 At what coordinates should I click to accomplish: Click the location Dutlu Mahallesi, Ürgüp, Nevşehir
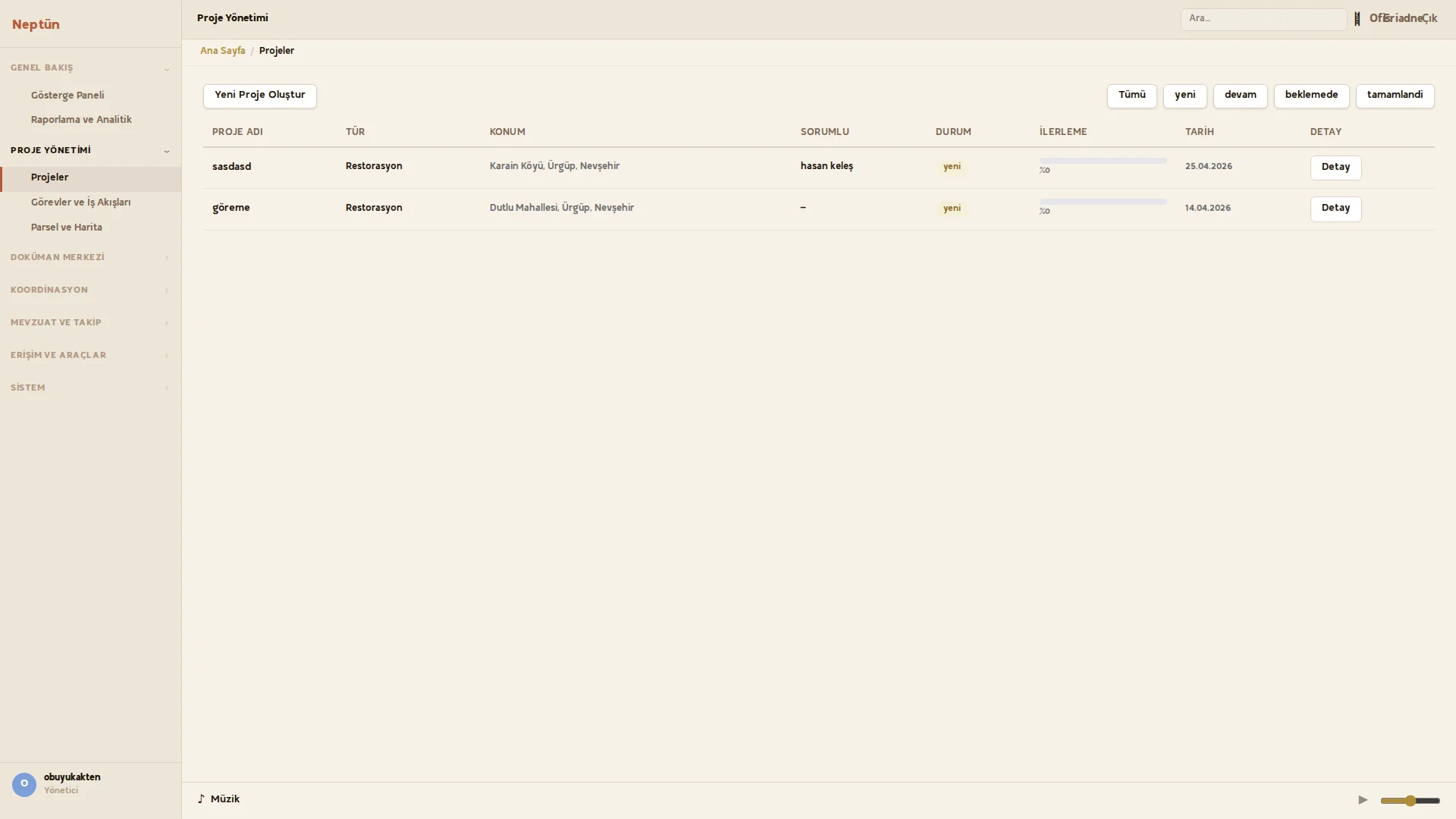pyautogui.click(x=562, y=208)
